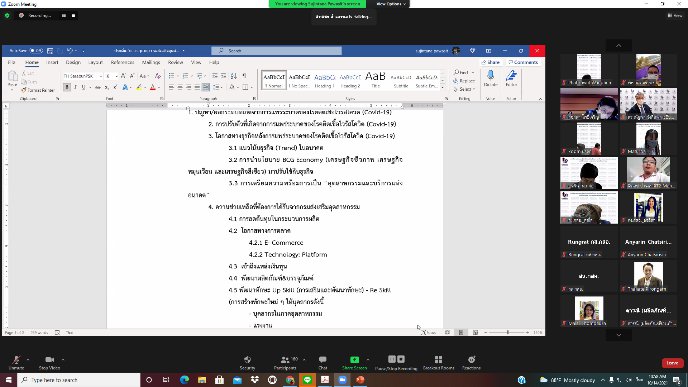Click the Grow Font icon
The width and height of the screenshot is (688, 387).
pos(124,76)
